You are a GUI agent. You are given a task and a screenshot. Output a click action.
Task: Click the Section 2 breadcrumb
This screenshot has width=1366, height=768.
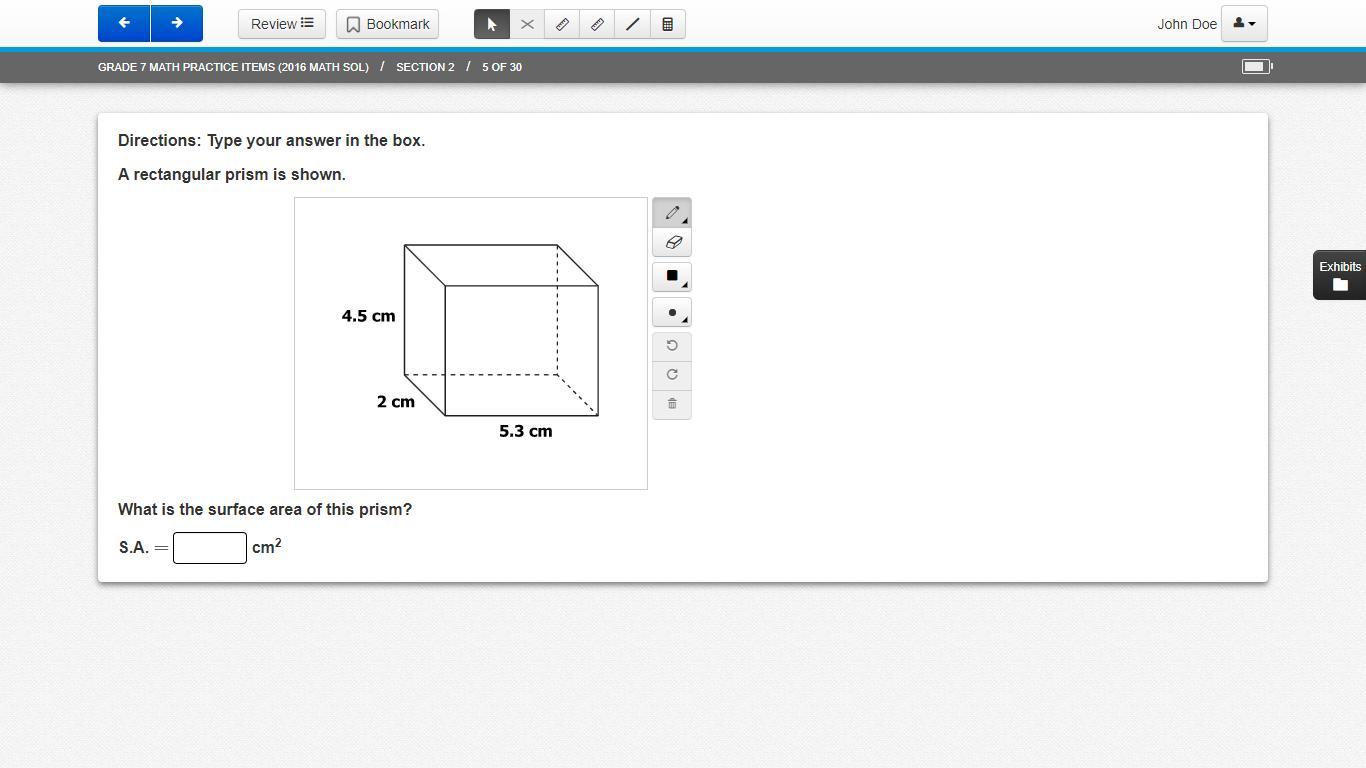[425, 67]
